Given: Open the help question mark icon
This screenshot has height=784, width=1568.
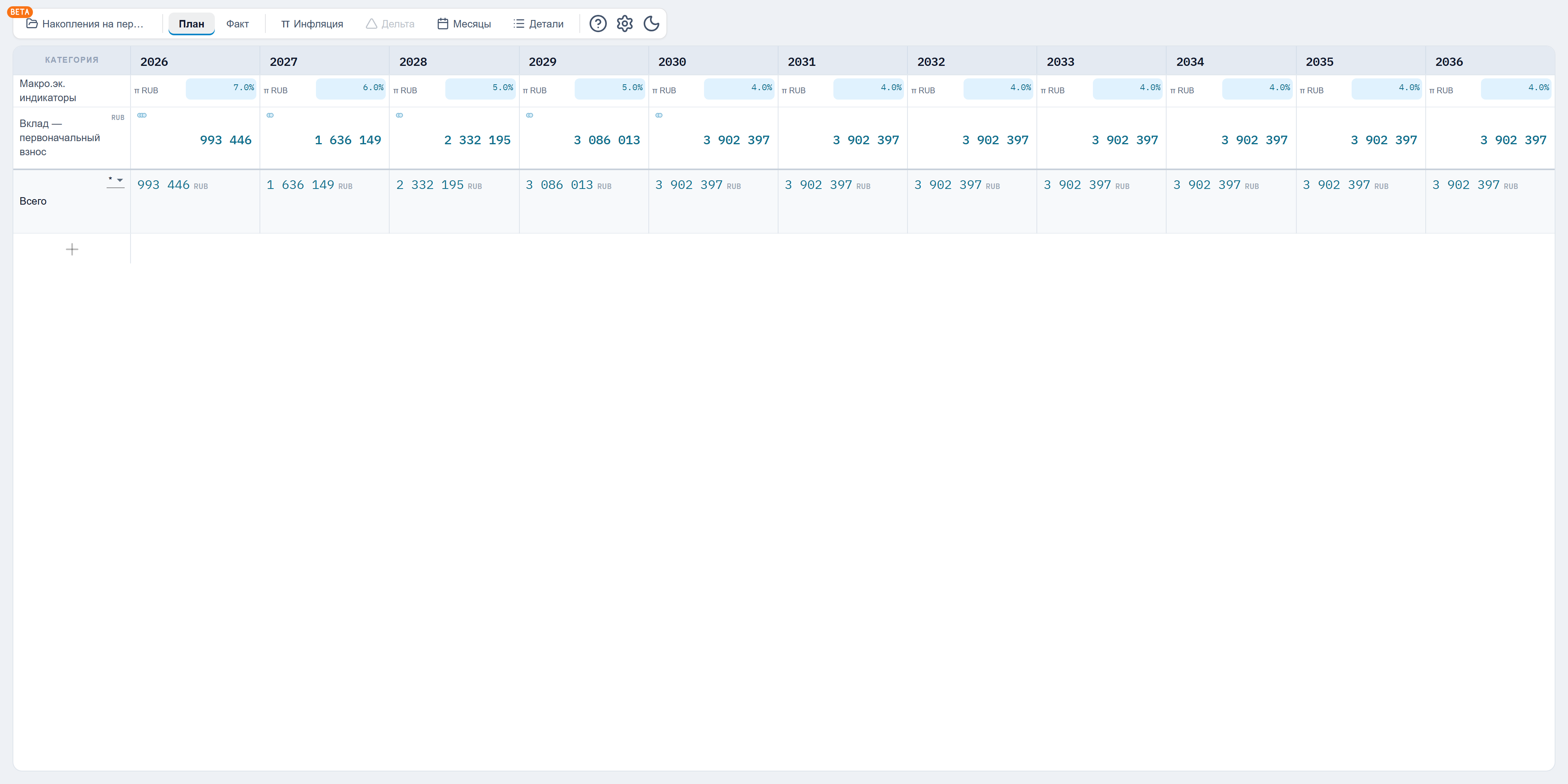Looking at the screenshot, I should coord(598,24).
